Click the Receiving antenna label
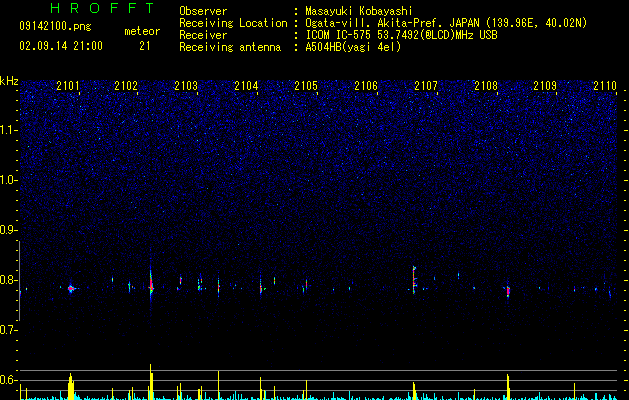 [230, 47]
